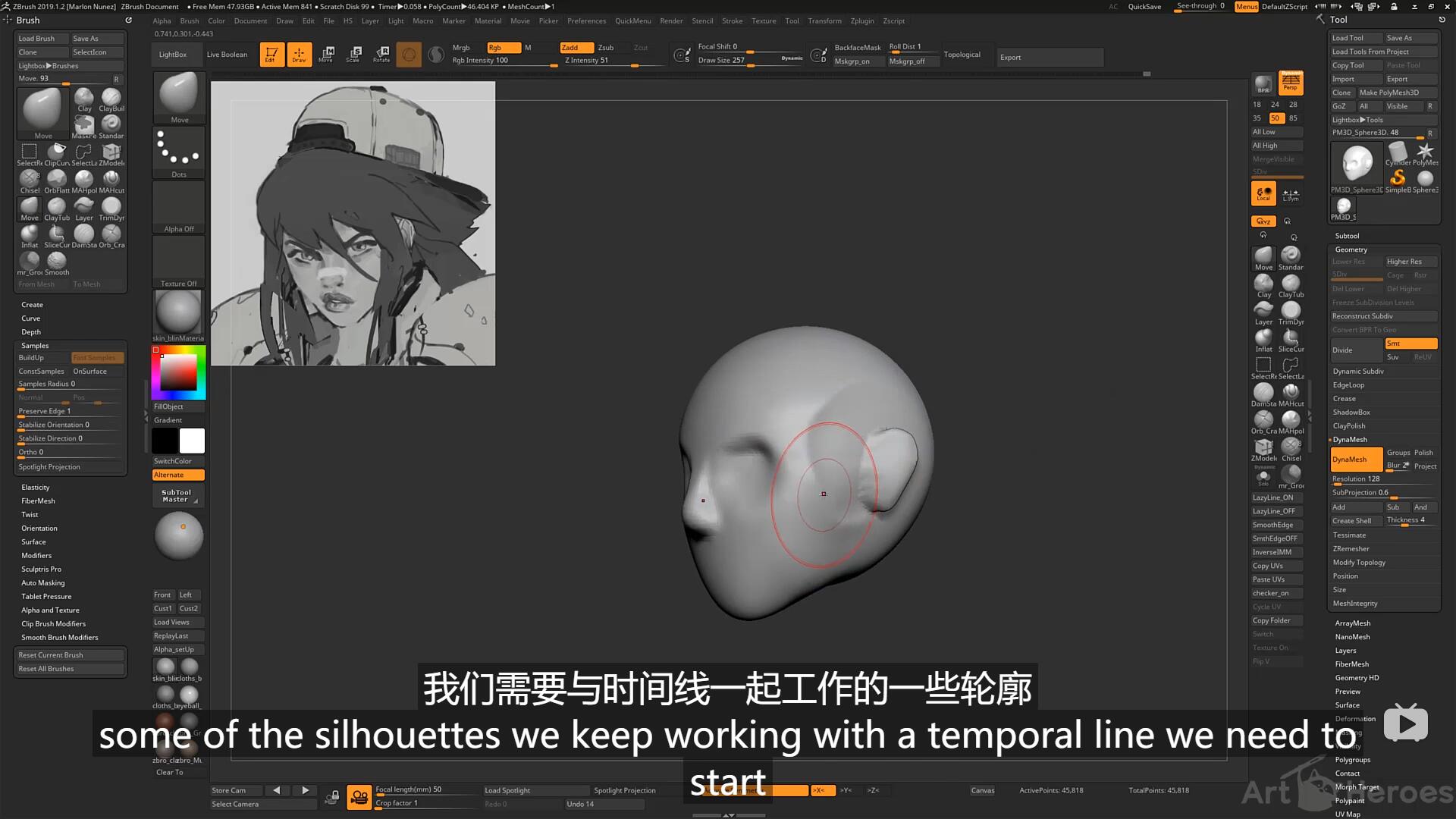The height and width of the screenshot is (819, 1456).
Task: Click the Make PolyMesh3D button
Action: coord(1398,93)
